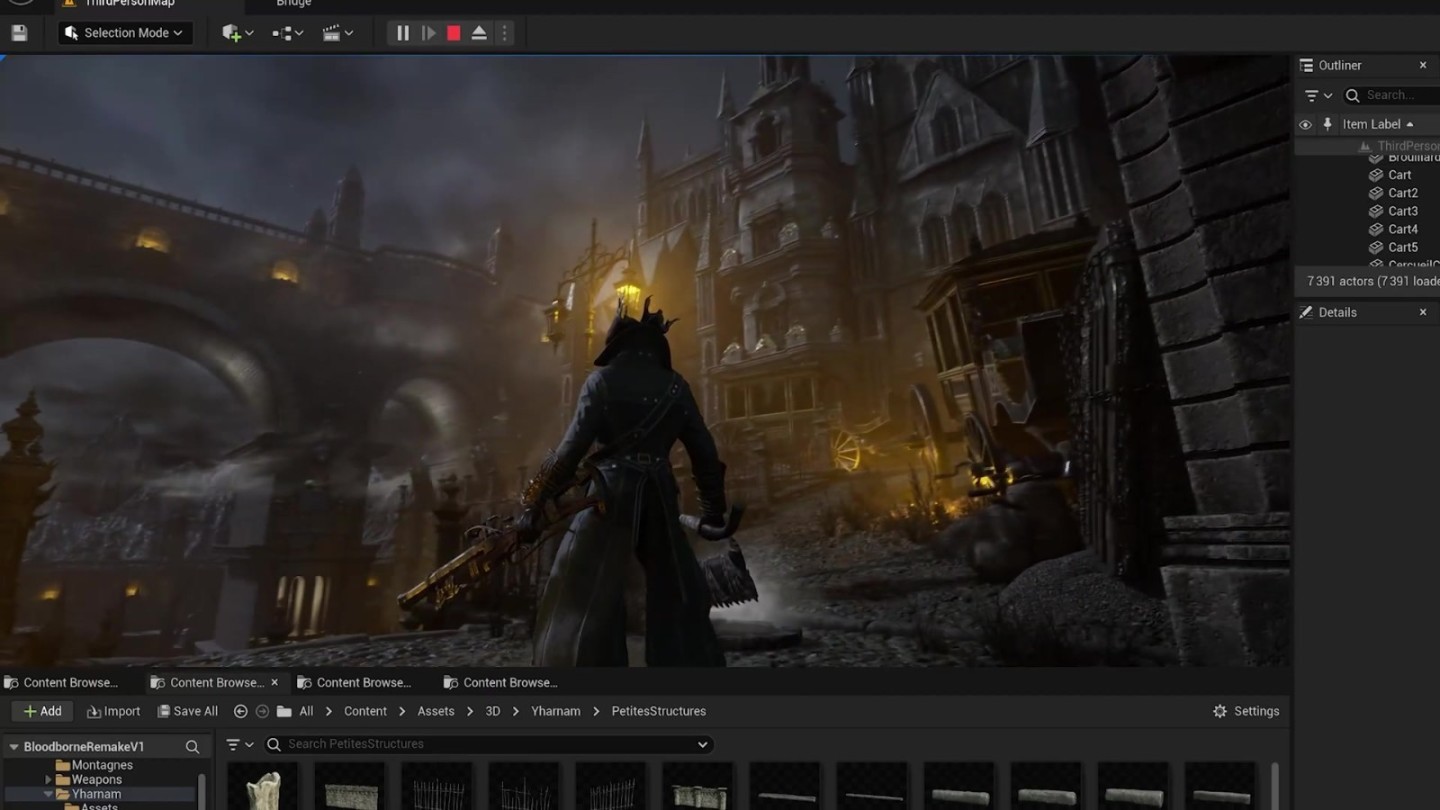
Task: Navigate to the Content breadcrumb
Action: coord(365,711)
